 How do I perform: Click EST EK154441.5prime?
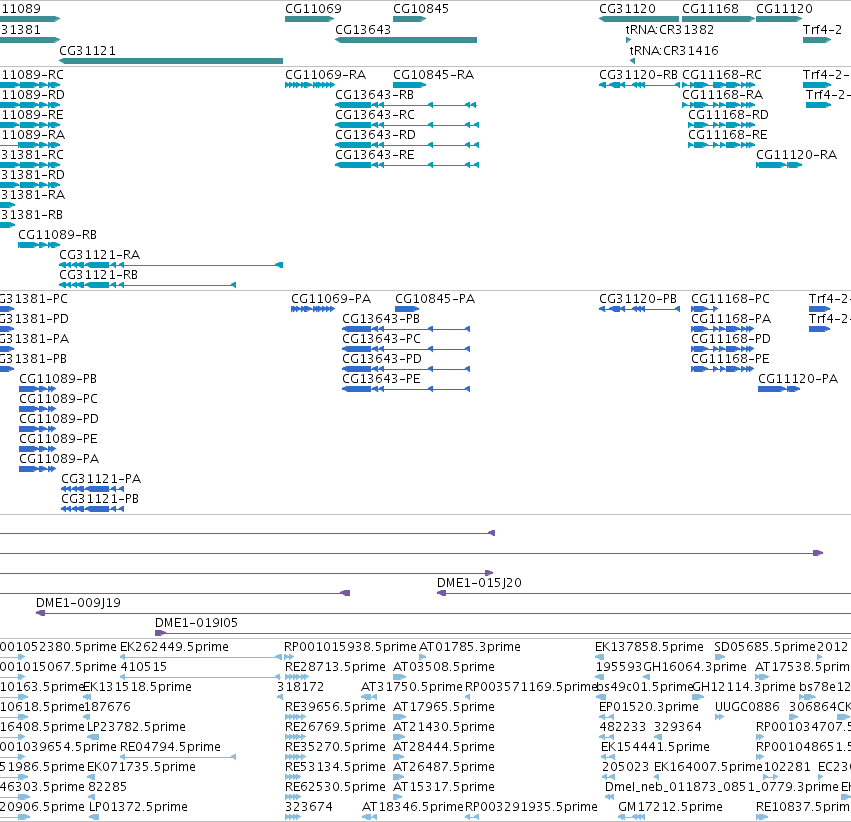[x=656, y=748]
